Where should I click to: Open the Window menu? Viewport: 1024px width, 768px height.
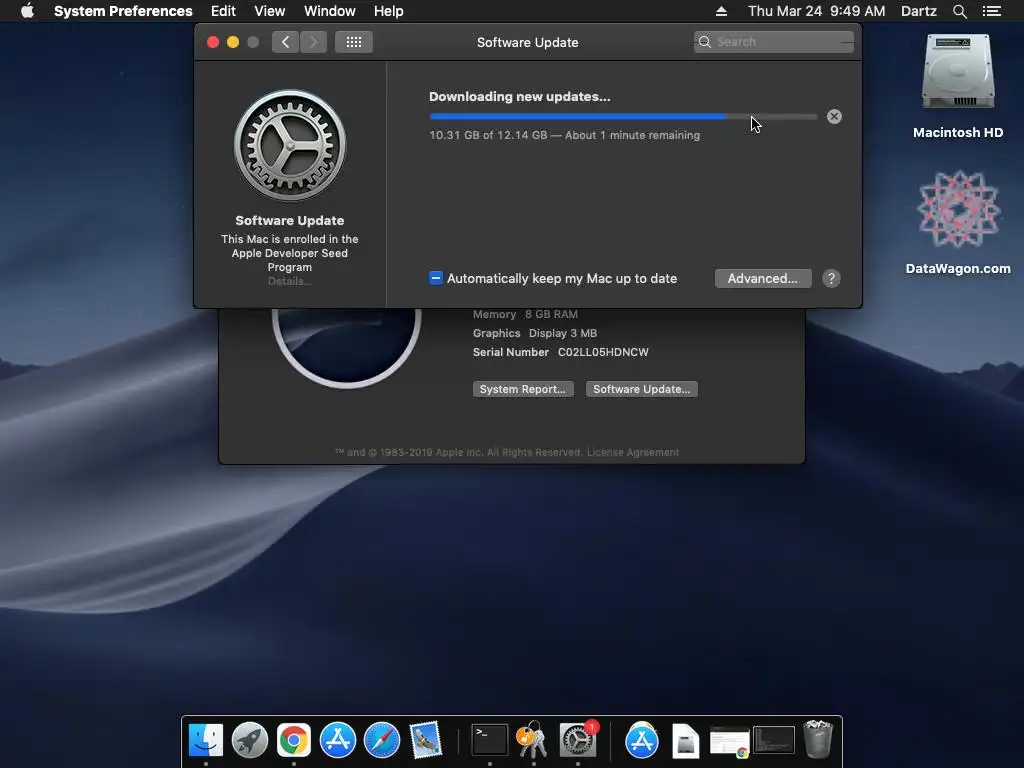click(330, 11)
